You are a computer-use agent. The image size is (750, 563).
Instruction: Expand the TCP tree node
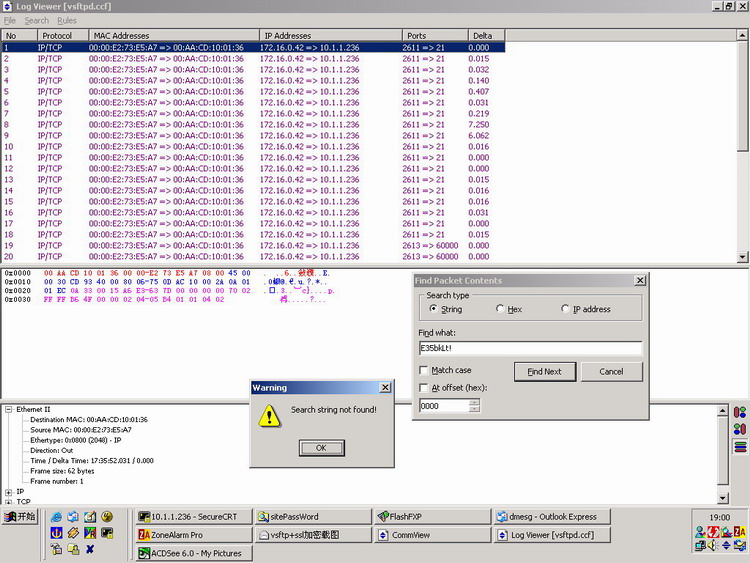[8, 502]
